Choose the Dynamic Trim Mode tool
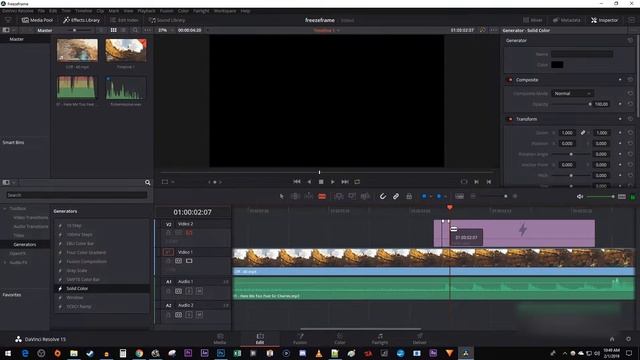This screenshot has height=360, width=640. click(x=309, y=196)
